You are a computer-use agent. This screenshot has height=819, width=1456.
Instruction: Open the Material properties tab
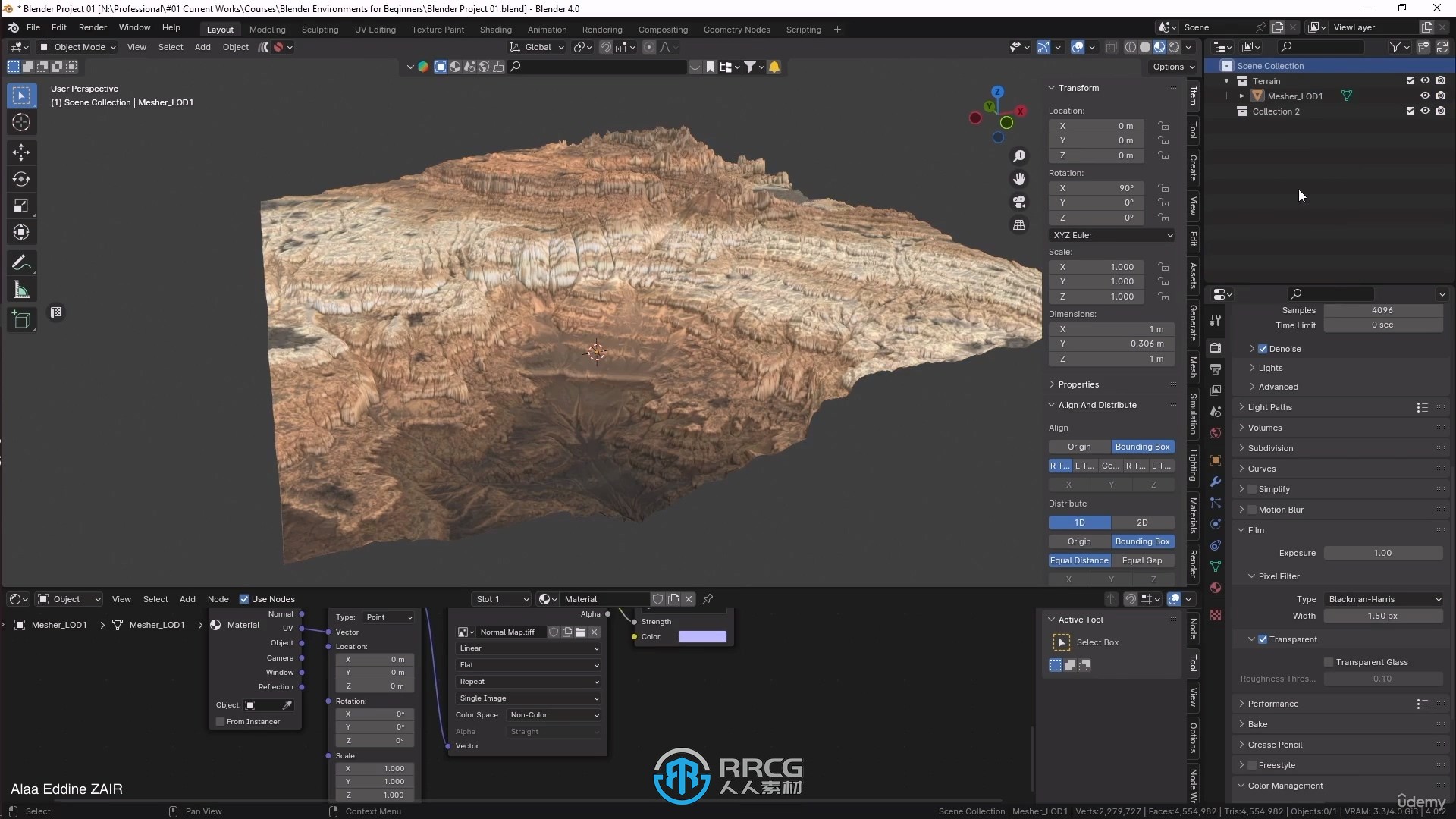1216,588
